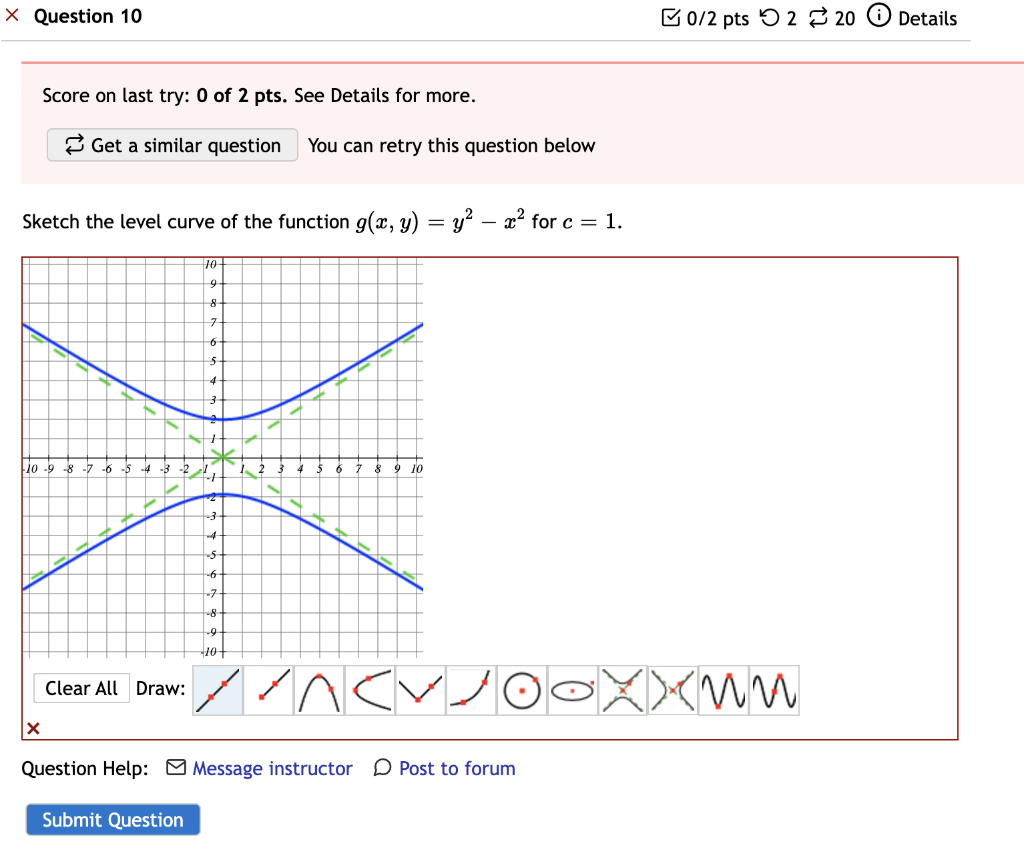The height and width of the screenshot is (856, 1024).
Task: Select the sine wave drawing tool
Action: [x=724, y=690]
